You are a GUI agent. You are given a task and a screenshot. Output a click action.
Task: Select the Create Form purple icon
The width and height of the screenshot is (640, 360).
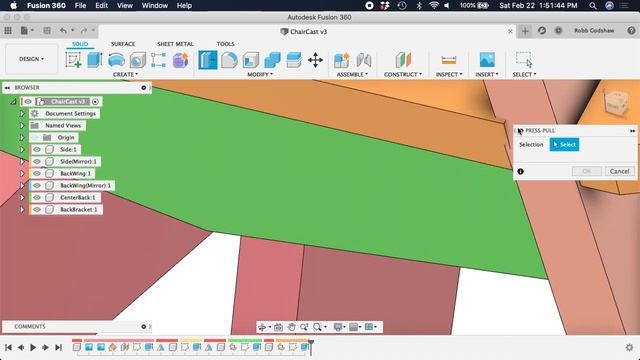[x=180, y=60]
